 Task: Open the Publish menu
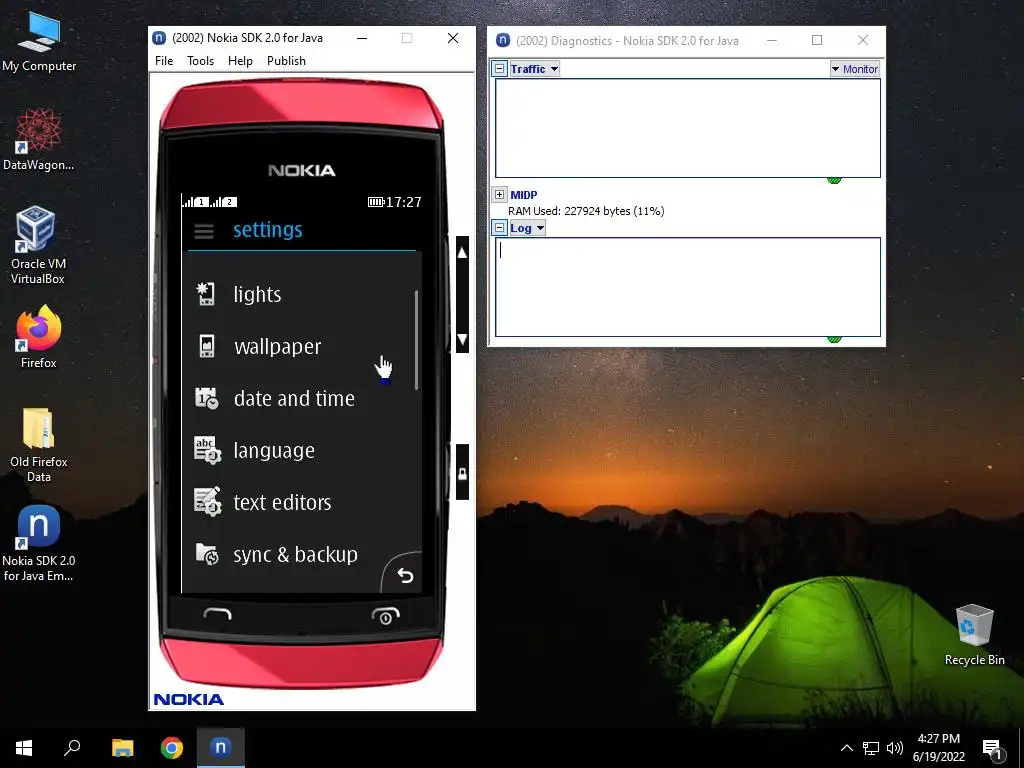coord(286,61)
